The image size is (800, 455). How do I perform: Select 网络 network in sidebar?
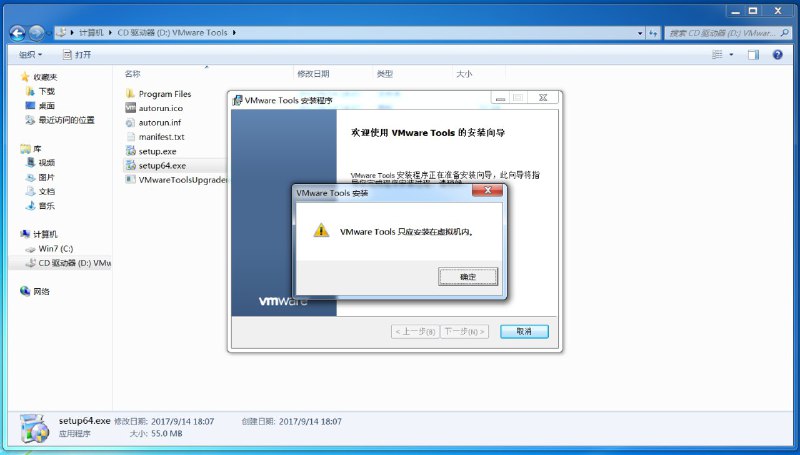point(35,291)
